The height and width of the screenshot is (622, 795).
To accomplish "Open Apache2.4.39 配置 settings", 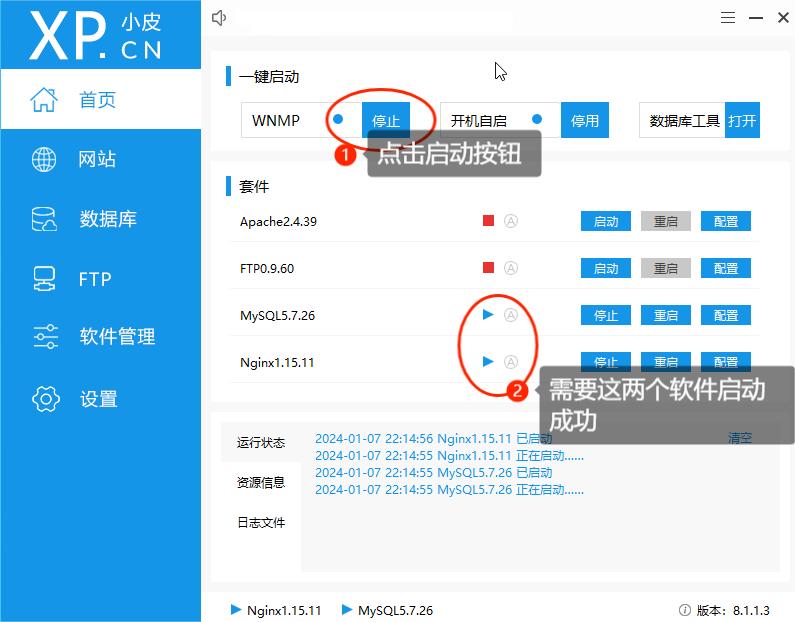I will tap(726, 222).
